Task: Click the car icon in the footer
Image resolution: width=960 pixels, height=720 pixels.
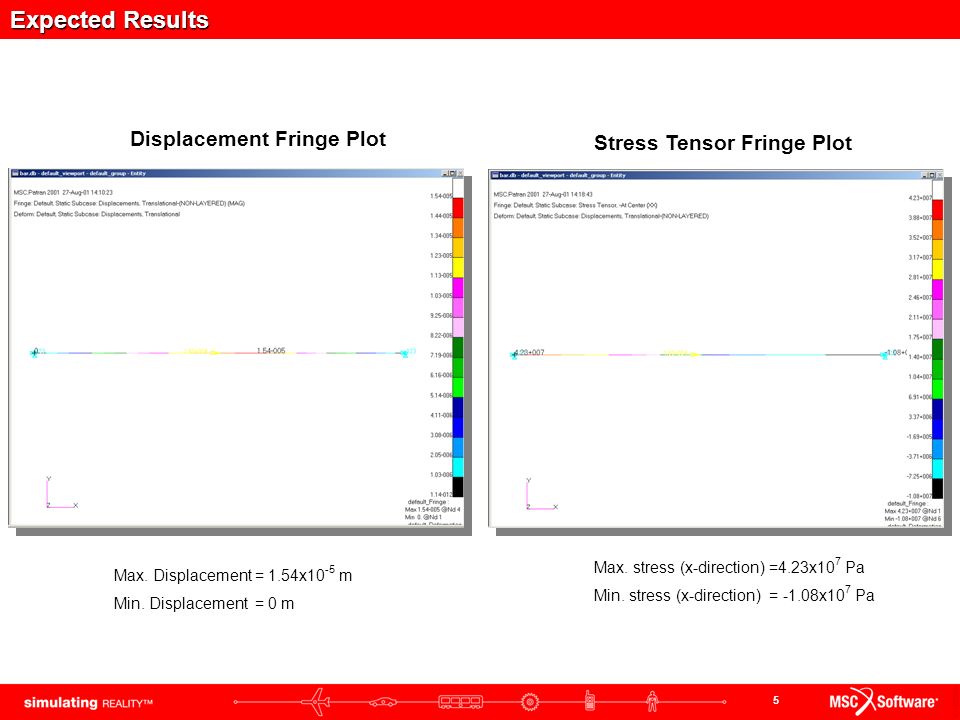Action: pyautogui.click(x=383, y=702)
